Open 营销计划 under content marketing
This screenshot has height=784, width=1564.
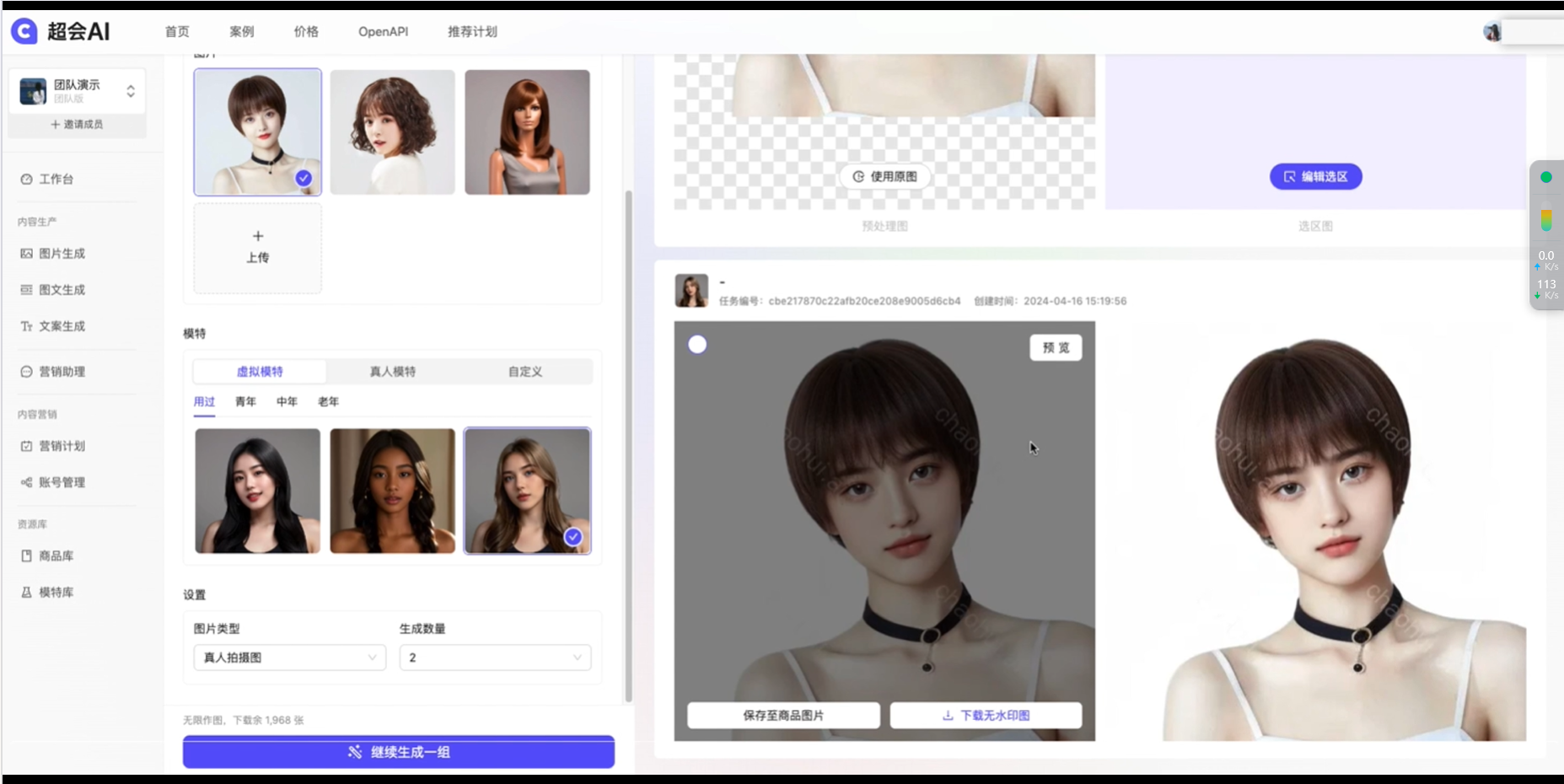[x=61, y=446]
